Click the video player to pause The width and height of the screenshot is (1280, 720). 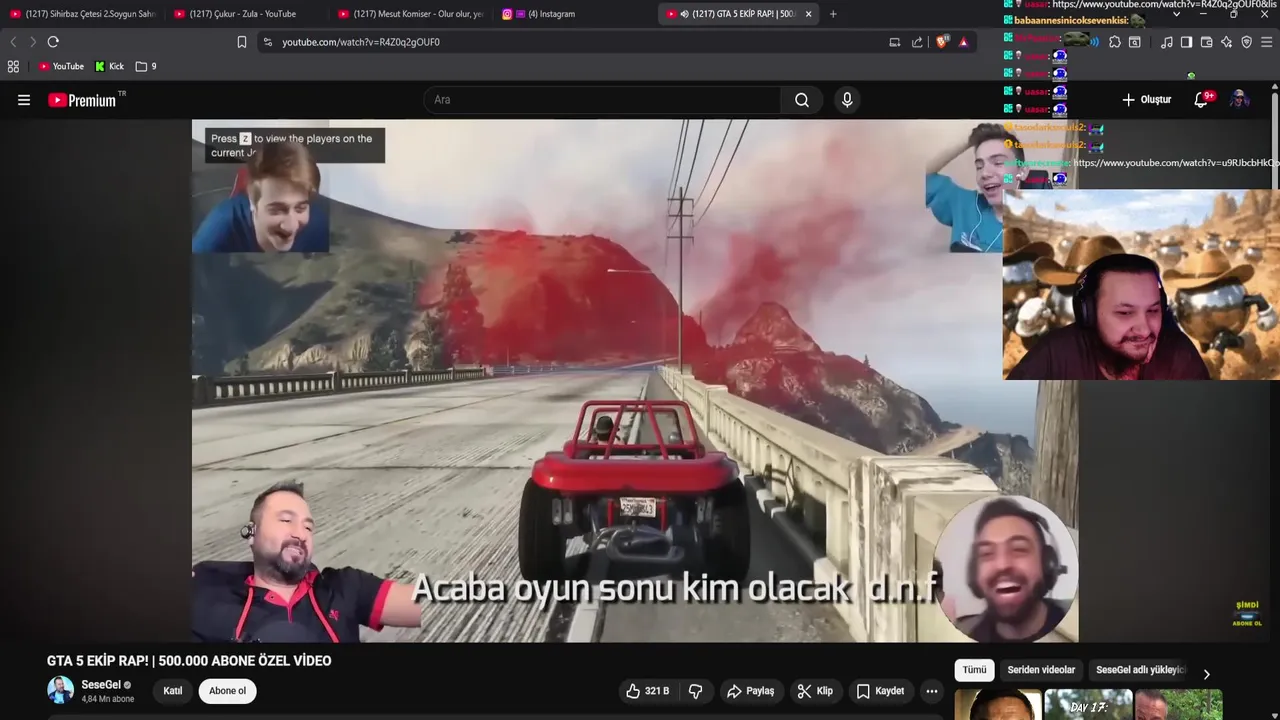click(x=634, y=380)
